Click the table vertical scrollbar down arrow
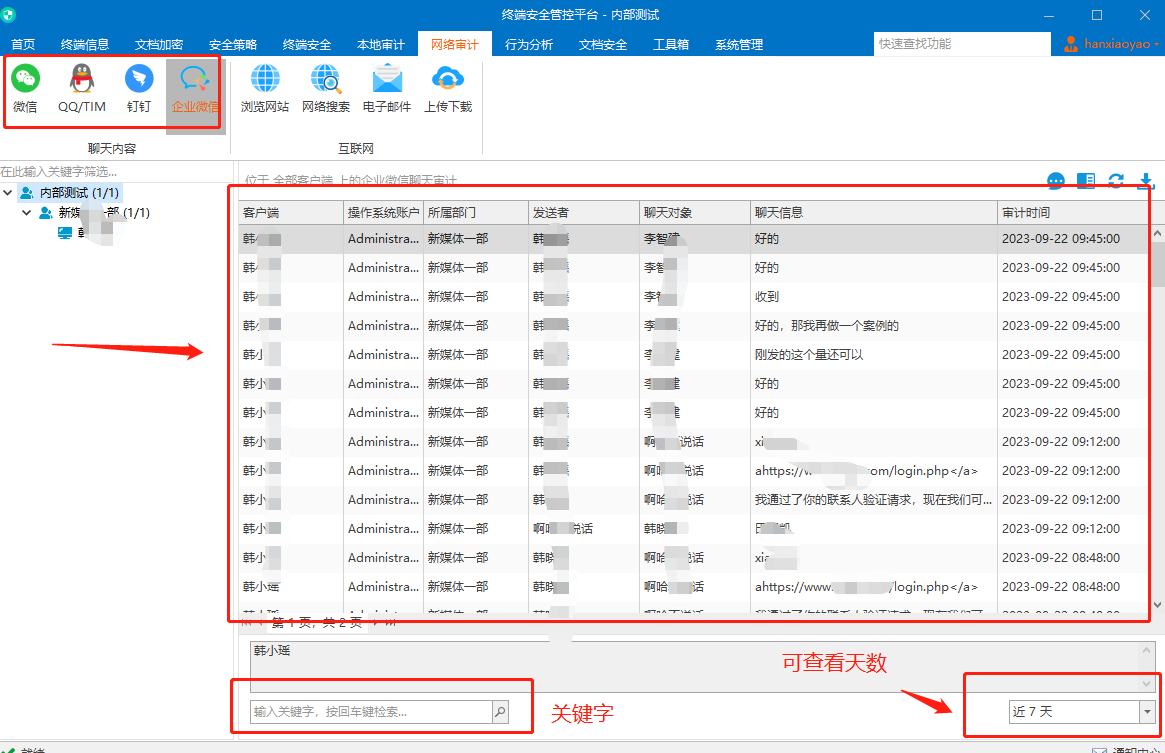The height and width of the screenshot is (753, 1165). [1158, 606]
